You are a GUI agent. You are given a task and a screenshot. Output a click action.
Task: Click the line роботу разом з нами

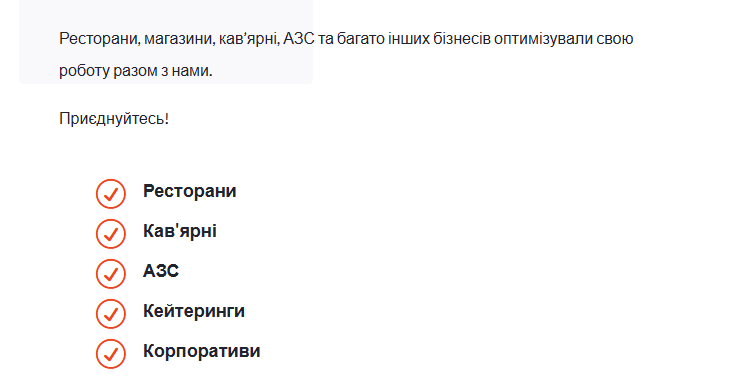tap(136, 71)
